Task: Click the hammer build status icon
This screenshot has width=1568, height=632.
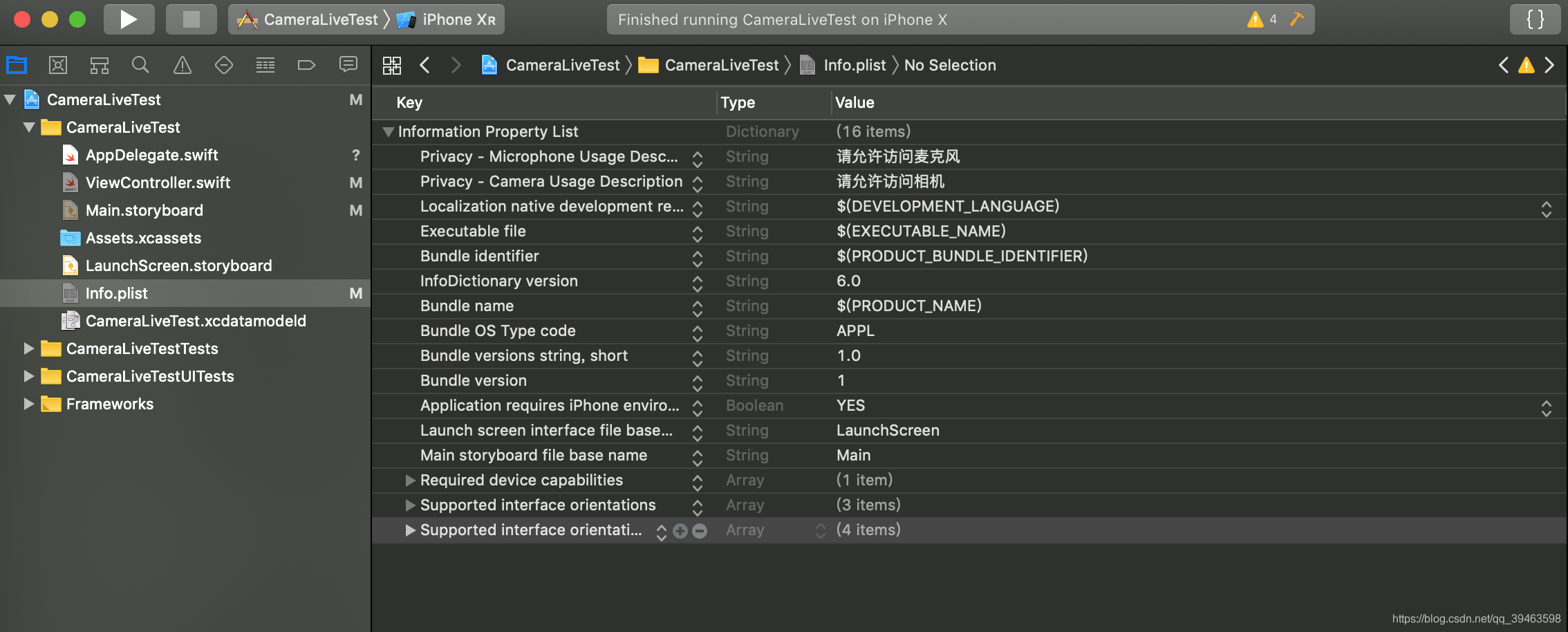Action: [1297, 19]
